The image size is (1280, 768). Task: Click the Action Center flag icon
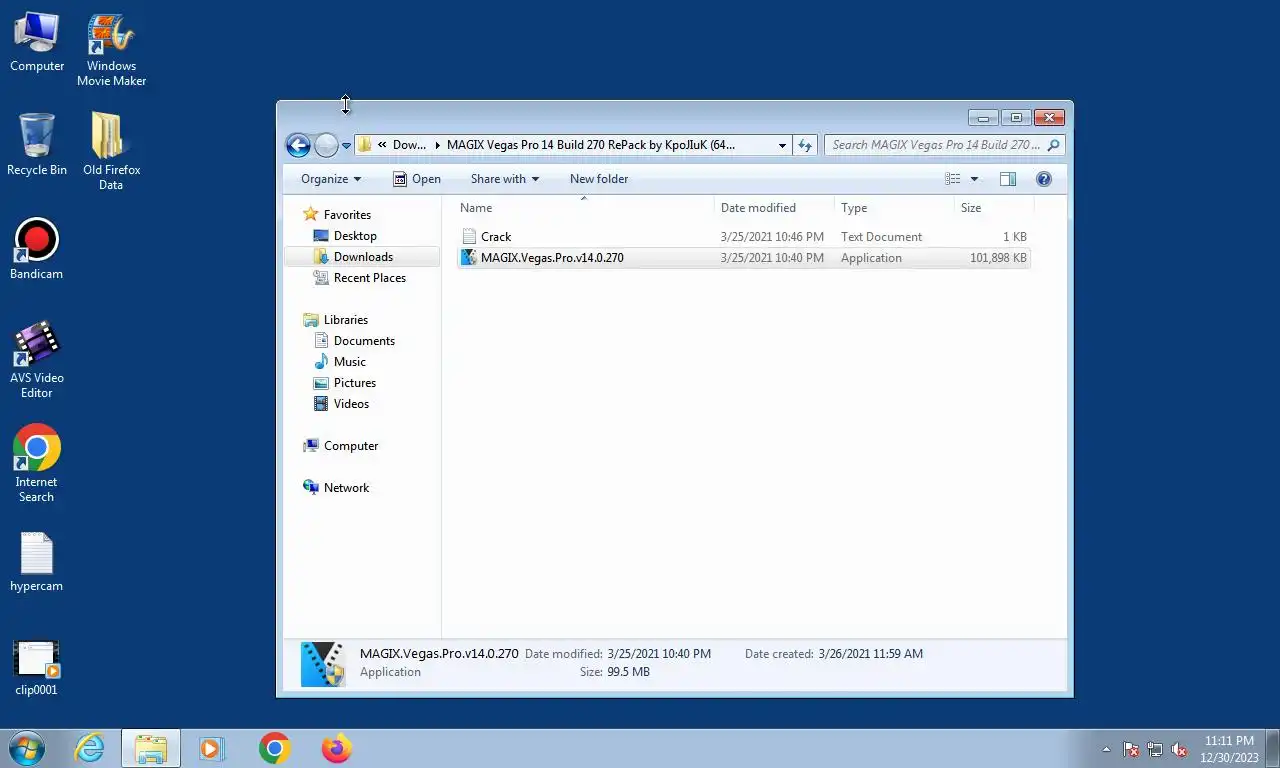1131,749
